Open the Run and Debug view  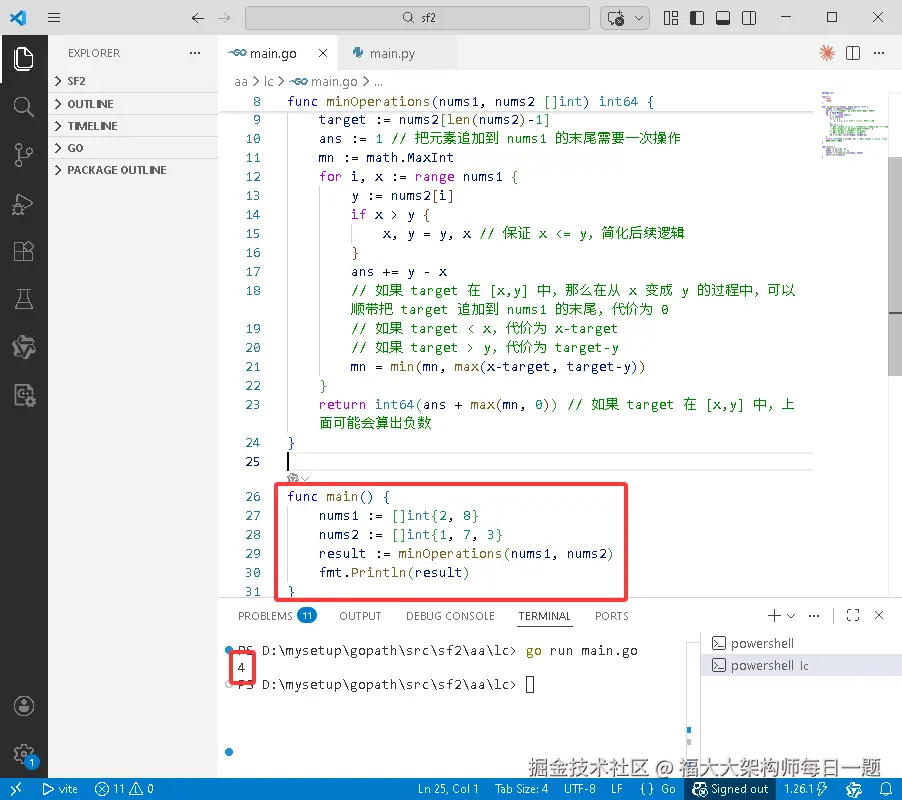pyautogui.click(x=23, y=204)
